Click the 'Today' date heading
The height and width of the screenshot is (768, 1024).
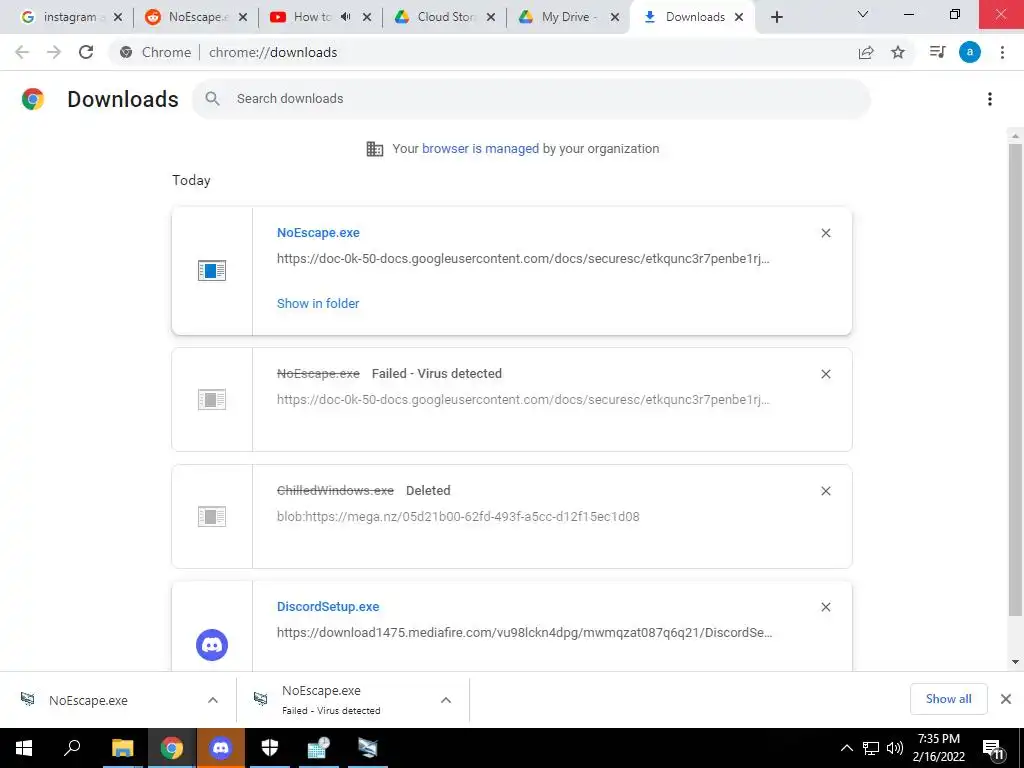click(191, 180)
